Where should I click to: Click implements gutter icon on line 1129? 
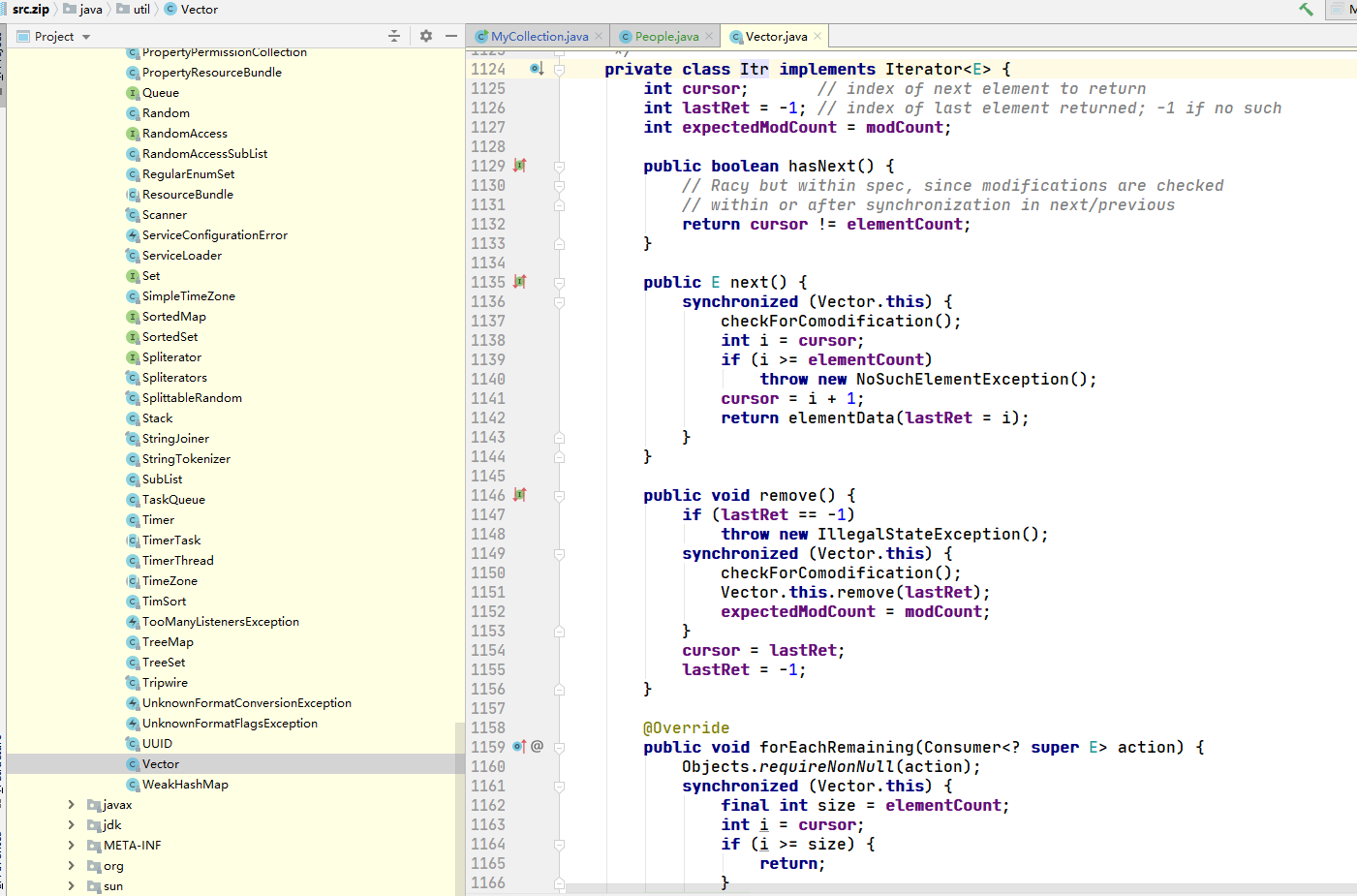pos(520,166)
